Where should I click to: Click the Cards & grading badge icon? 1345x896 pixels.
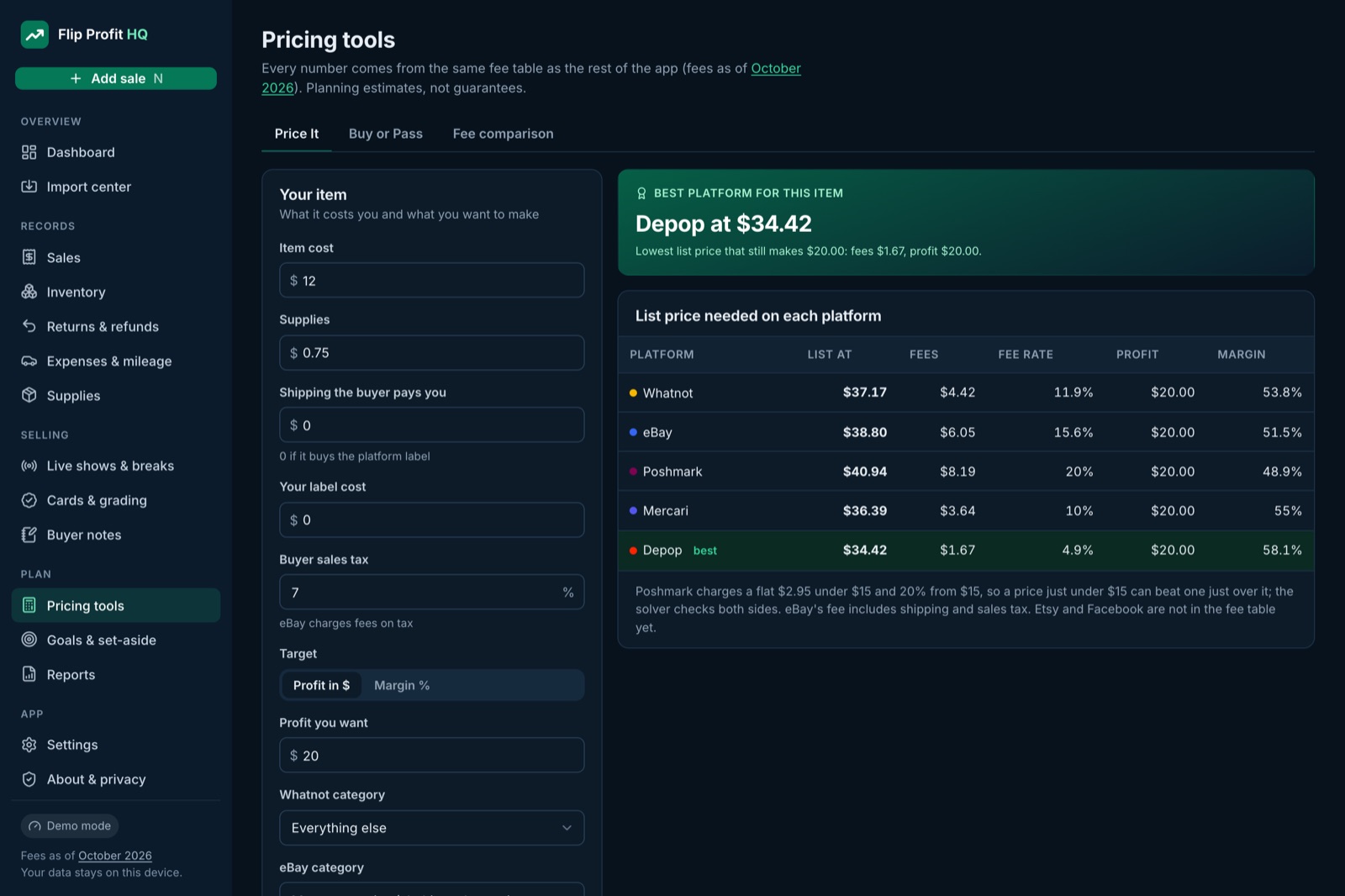[x=29, y=500]
